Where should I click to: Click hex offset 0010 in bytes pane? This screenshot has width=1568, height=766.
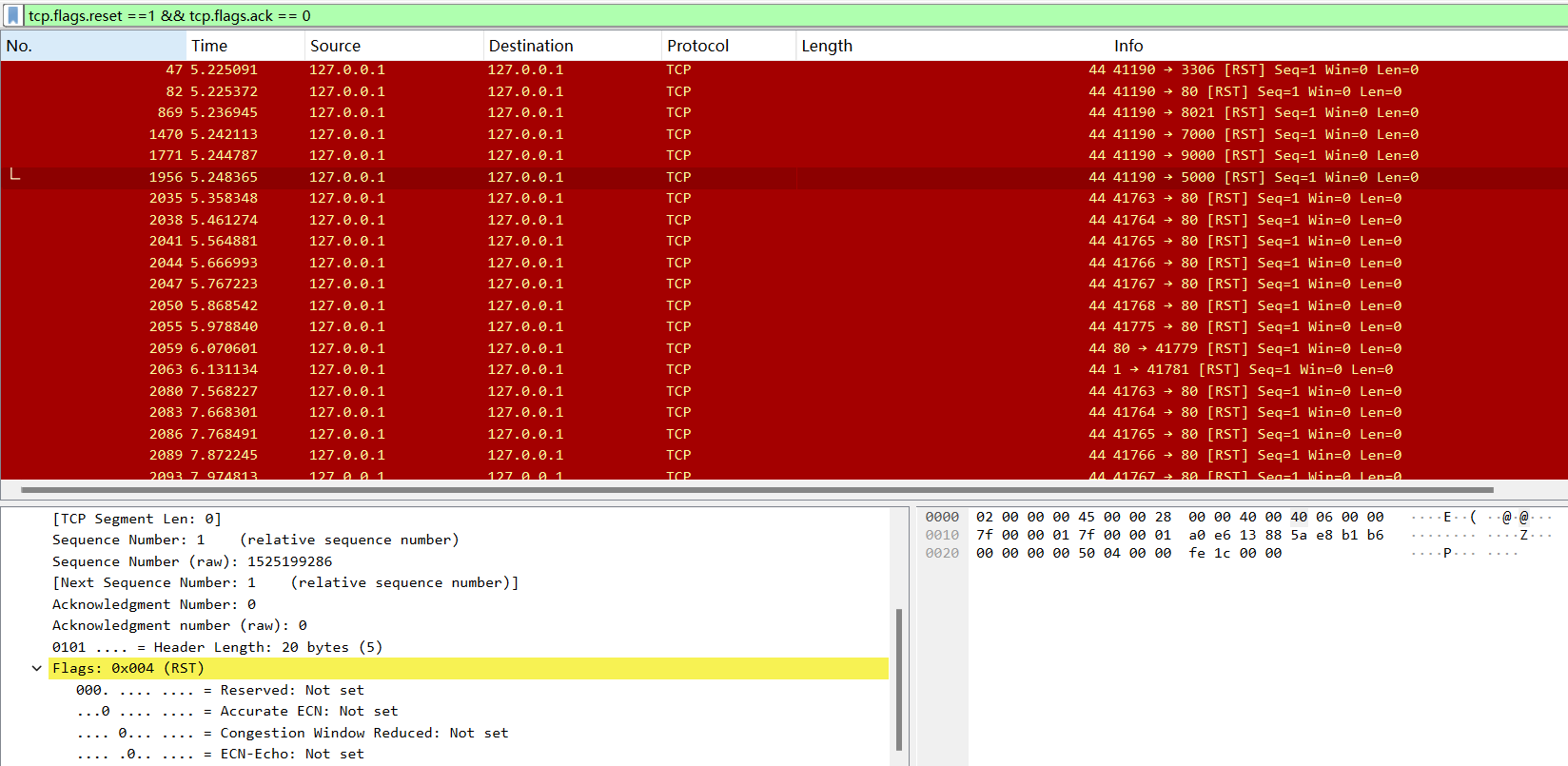(x=942, y=535)
